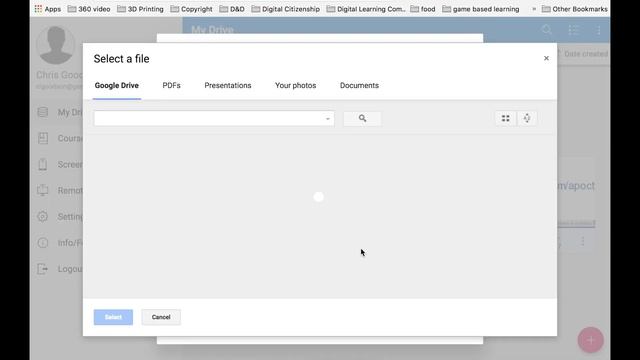
Task: Click the Logout sidebar icon
Action: [x=43, y=269]
